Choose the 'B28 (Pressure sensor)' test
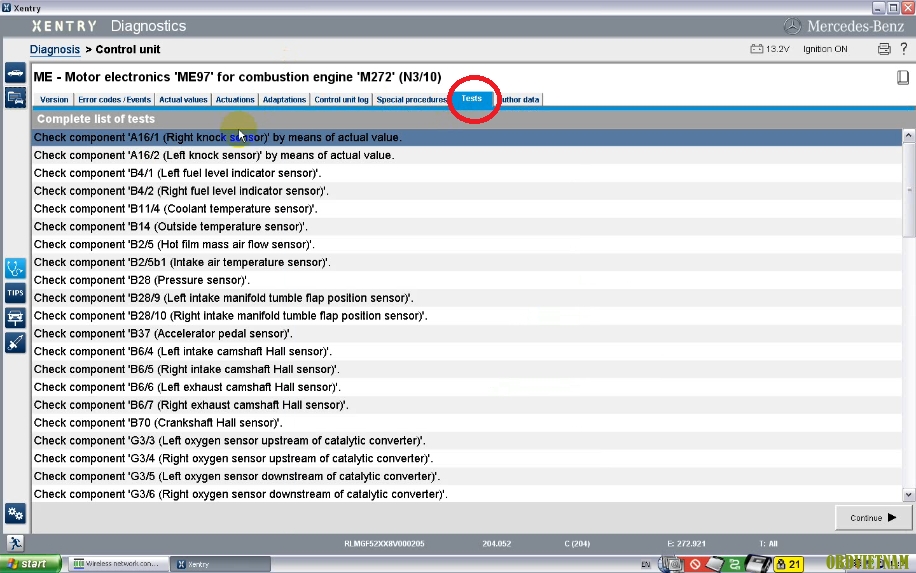The width and height of the screenshot is (916, 573). click(x=467, y=280)
